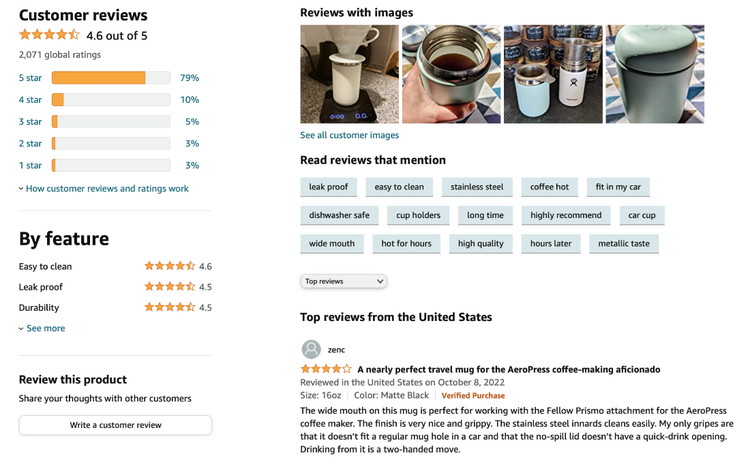Viewport: 750px width, 462px height.
Task: Click the Leak proof feature stars
Action: click(x=170, y=287)
